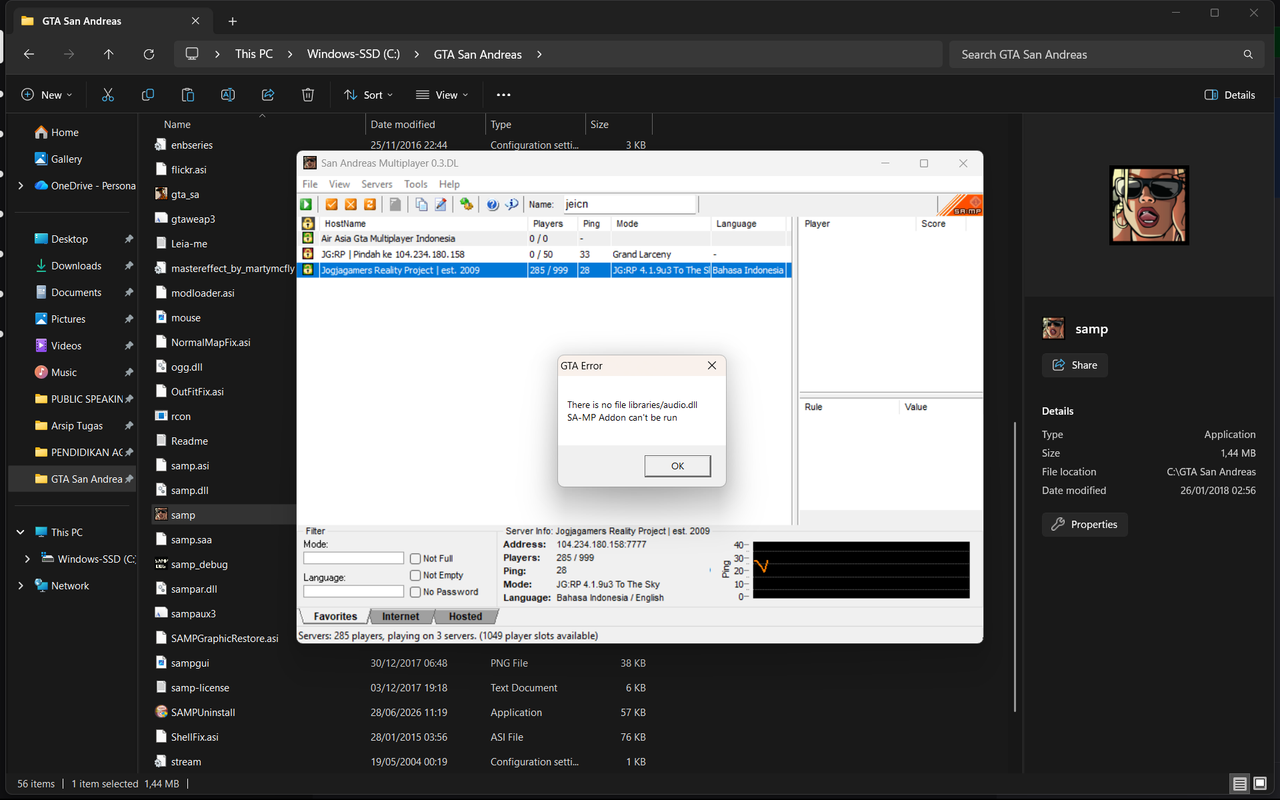
Task: Open breadcrumb chevron after GTA San Andreas
Action: [540, 55]
